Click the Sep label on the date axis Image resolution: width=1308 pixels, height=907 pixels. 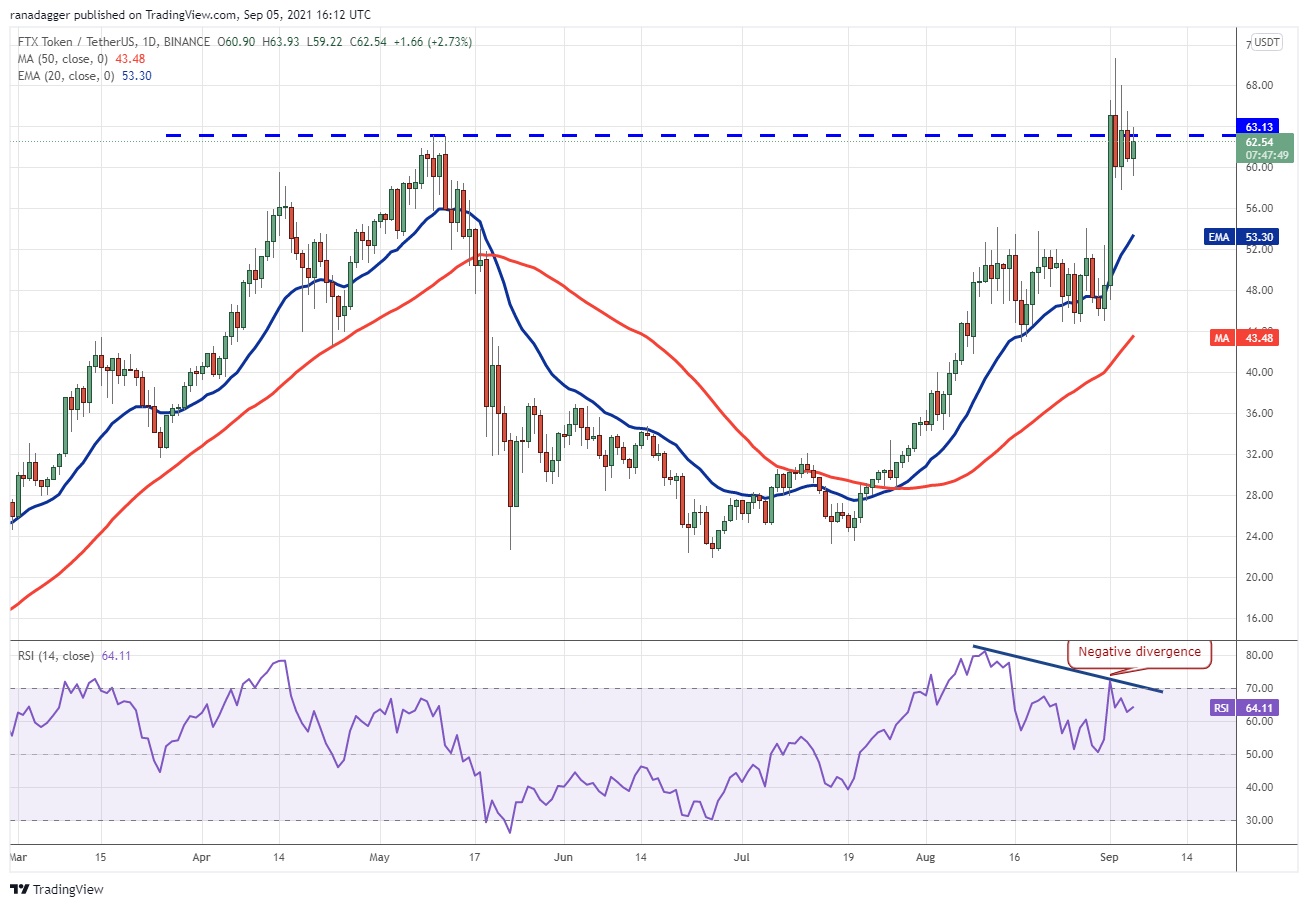click(x=1110, y=857)
